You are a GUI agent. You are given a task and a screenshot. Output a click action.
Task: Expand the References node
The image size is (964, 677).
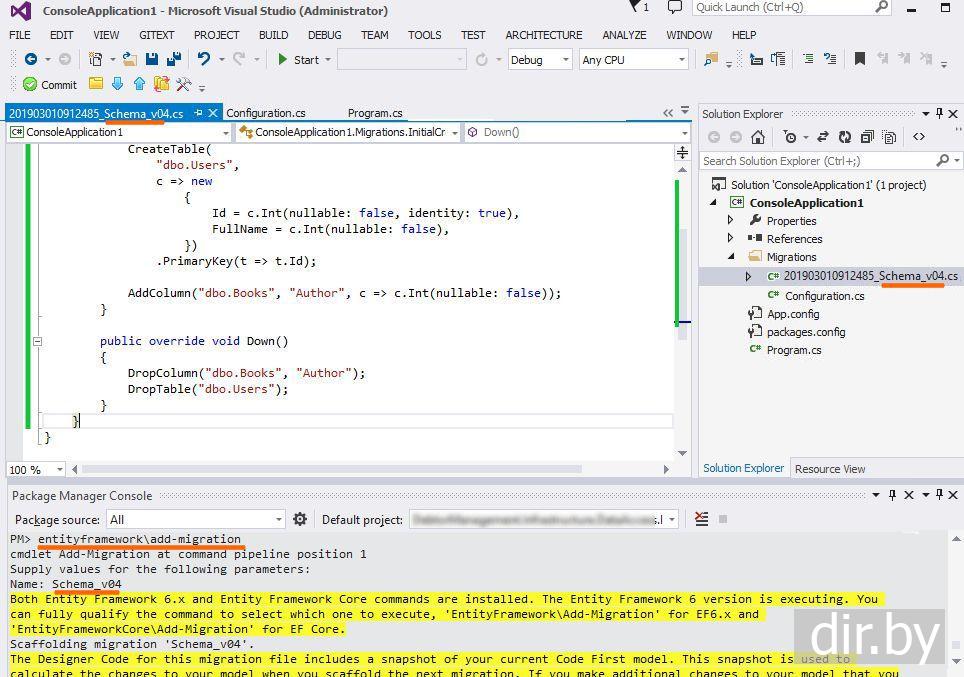tap(731, 239)
